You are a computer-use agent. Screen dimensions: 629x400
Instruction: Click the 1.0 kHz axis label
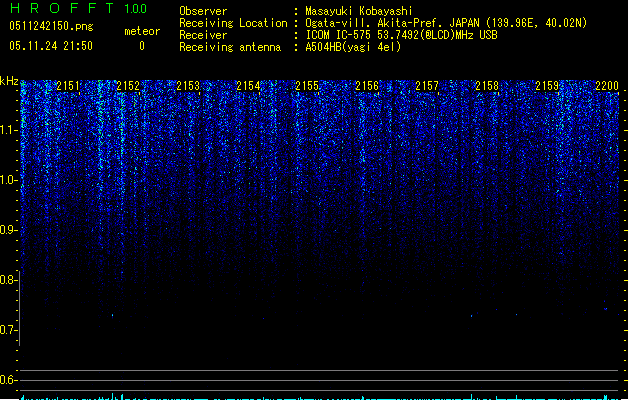click(x=8, y=180)
